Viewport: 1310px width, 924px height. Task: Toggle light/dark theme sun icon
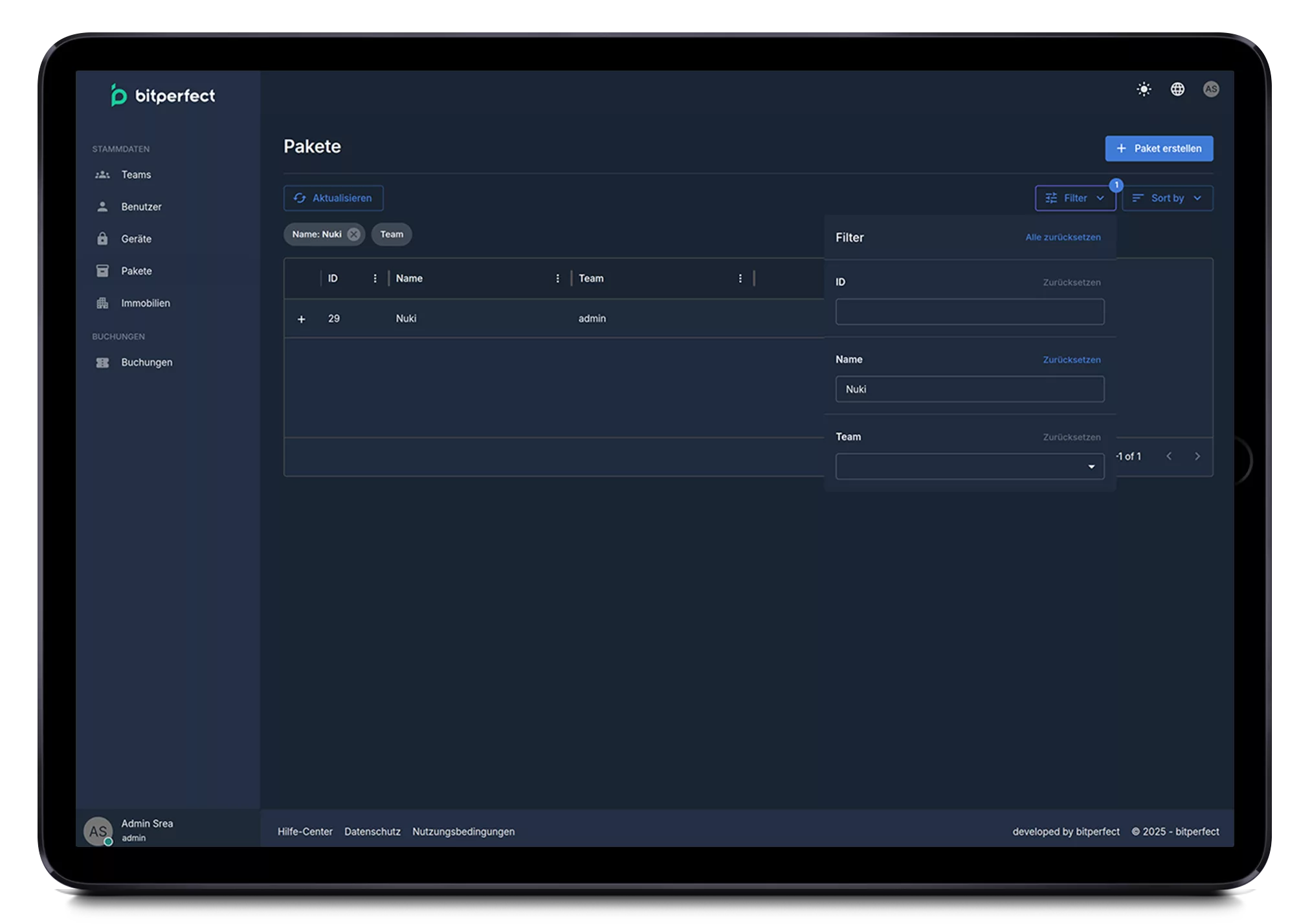(x=1144, y=89)
